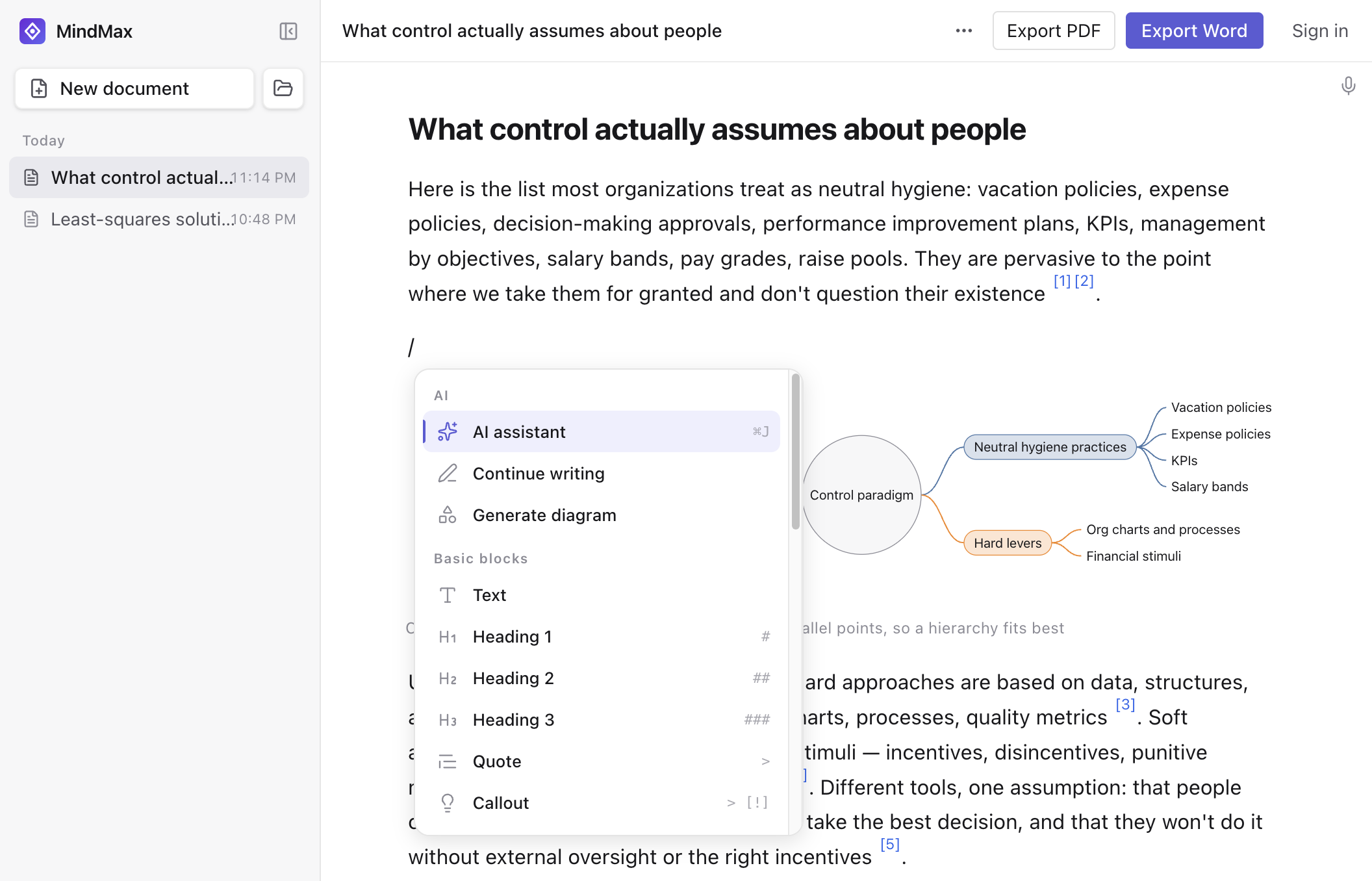Click the slash menu scrollbar
The height and width of the screenshot is (881, 1372).
tap(795, 452)
